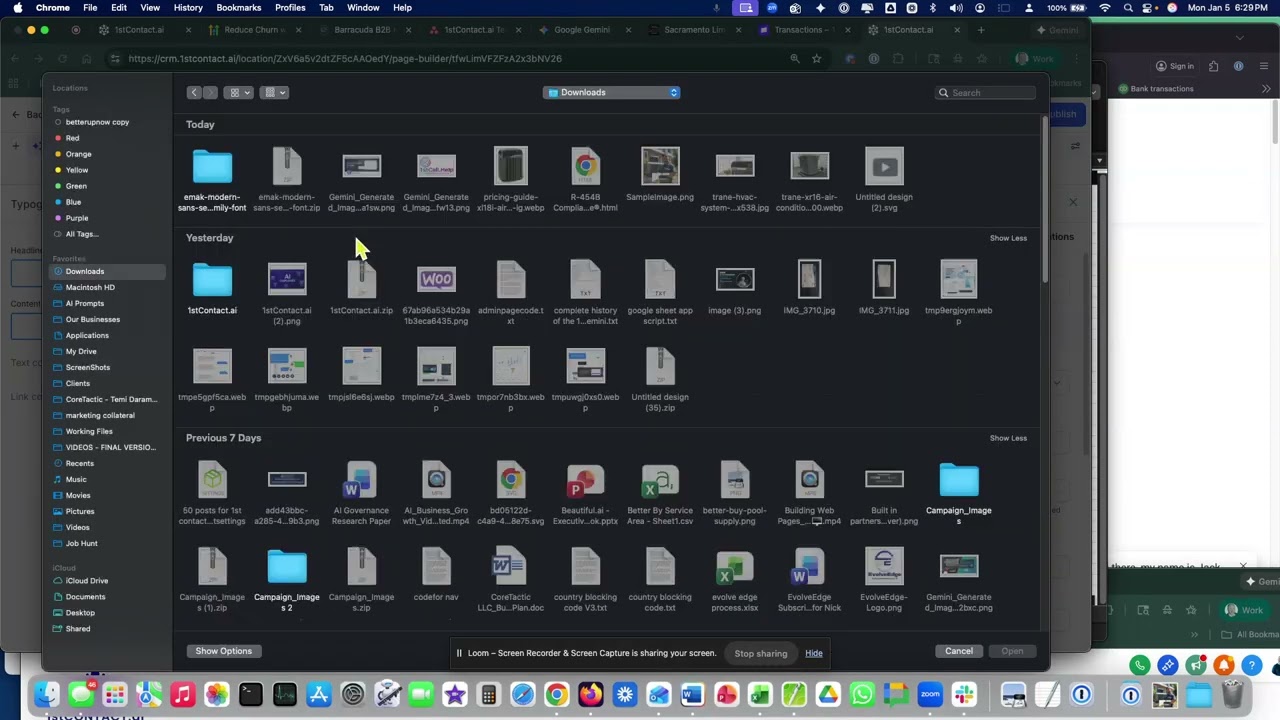Select Untitled design (2).svg file icon

click(x=884, y=167)
